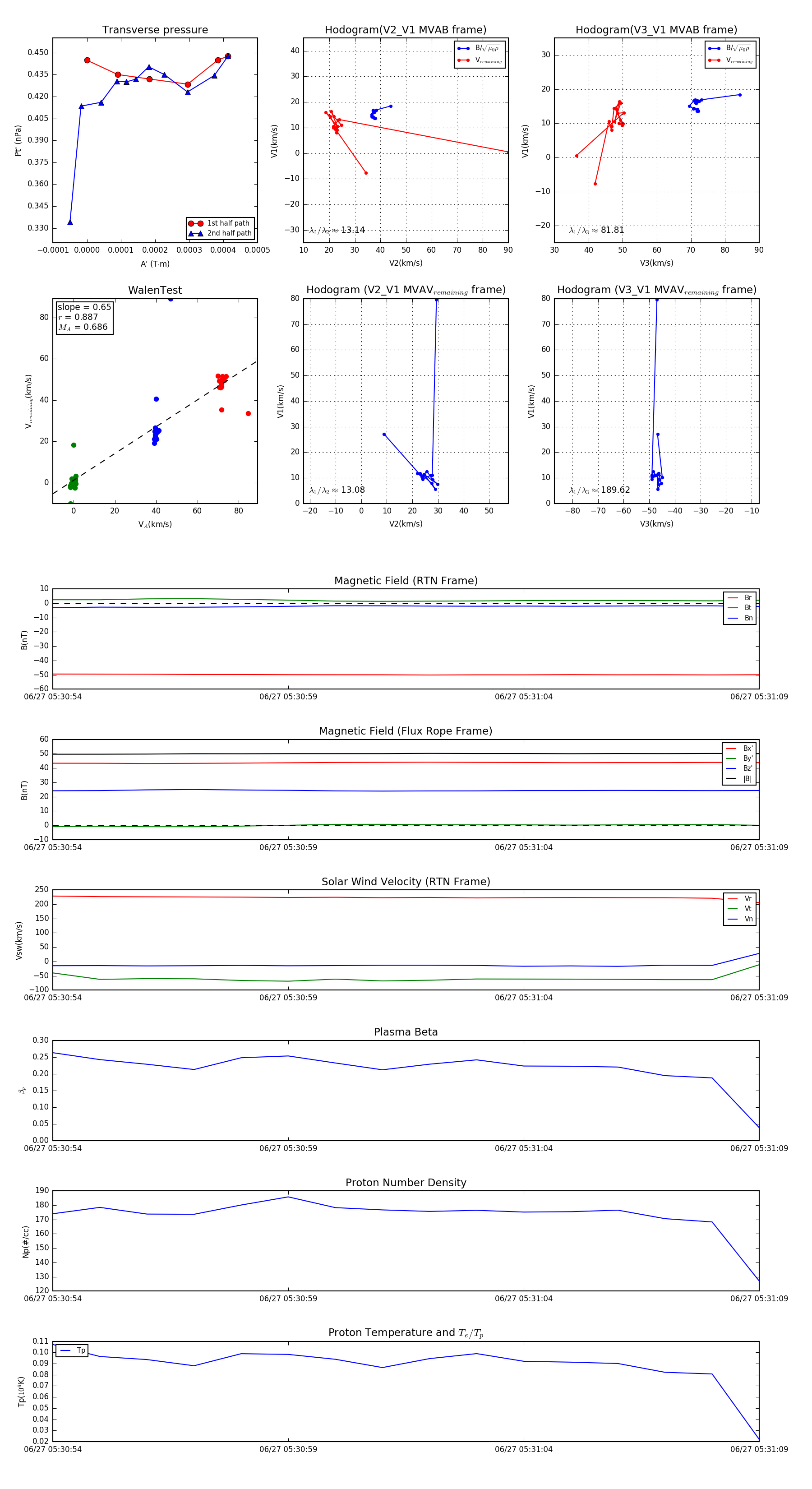The image size is (812, 1489).
Task: Click the 05:30:59 tick label under Plasma Beta
Action: pos(288,1148)
